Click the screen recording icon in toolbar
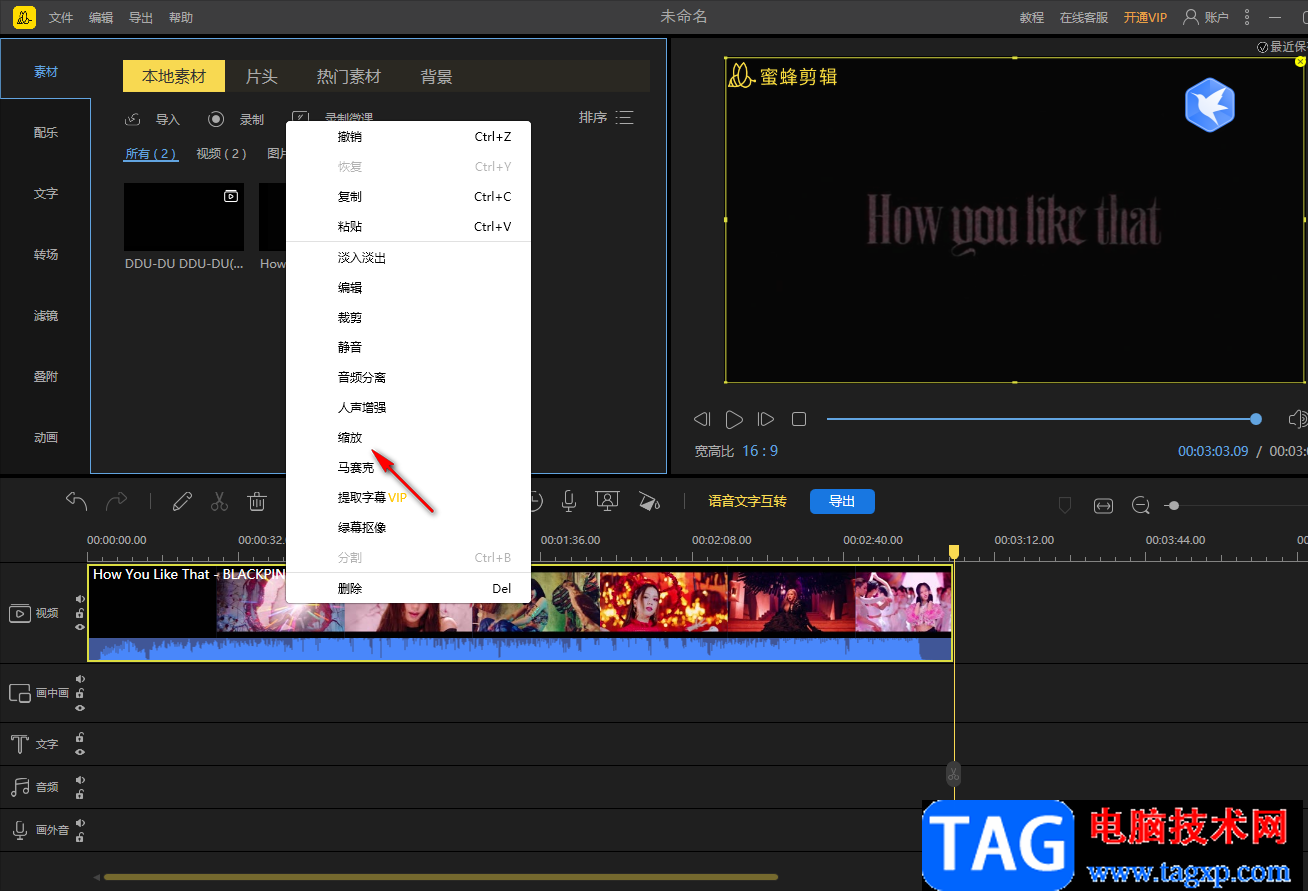 [x=606, y=501]
